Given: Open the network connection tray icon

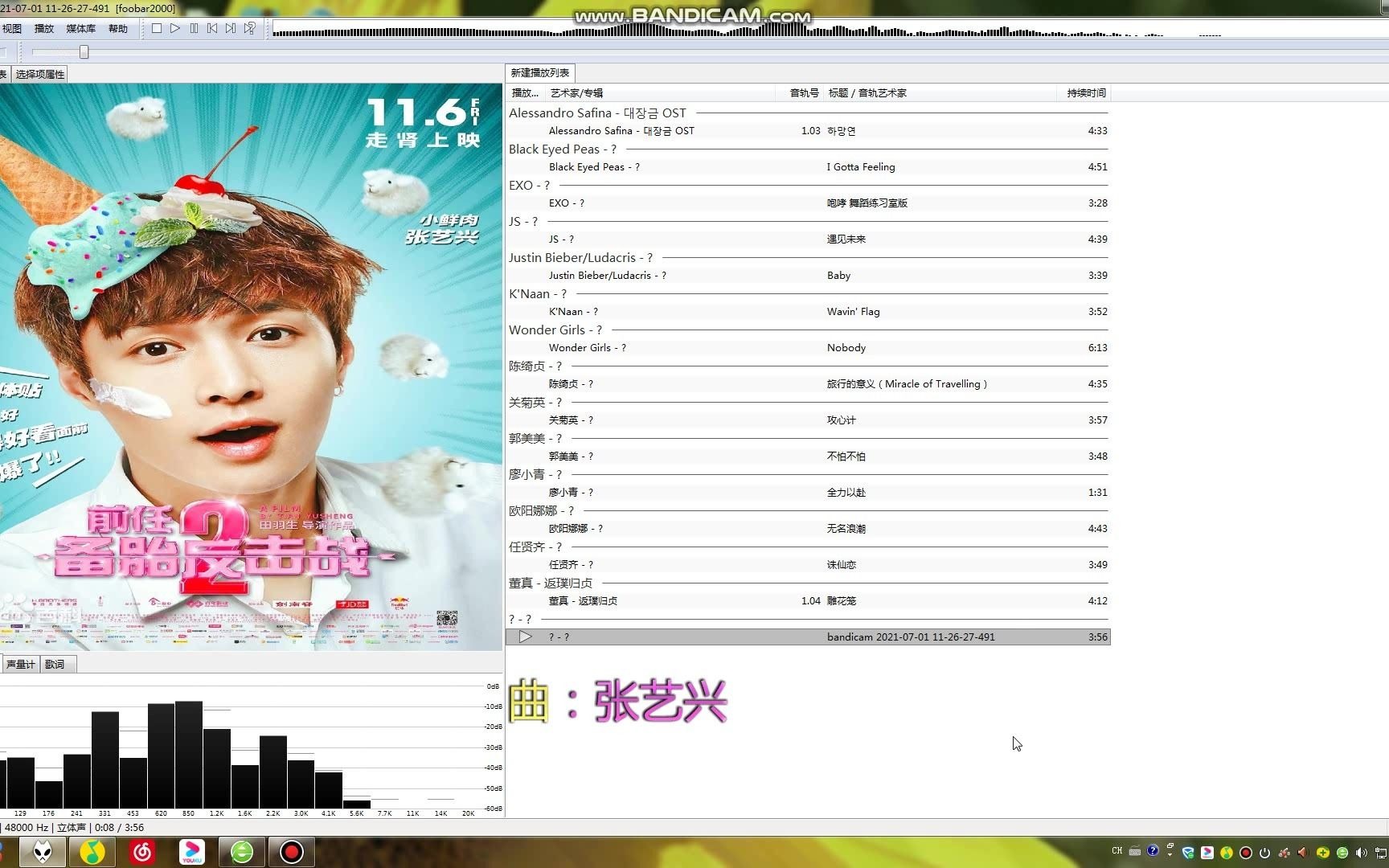Looking at the screenshot, I should 1381,853.
